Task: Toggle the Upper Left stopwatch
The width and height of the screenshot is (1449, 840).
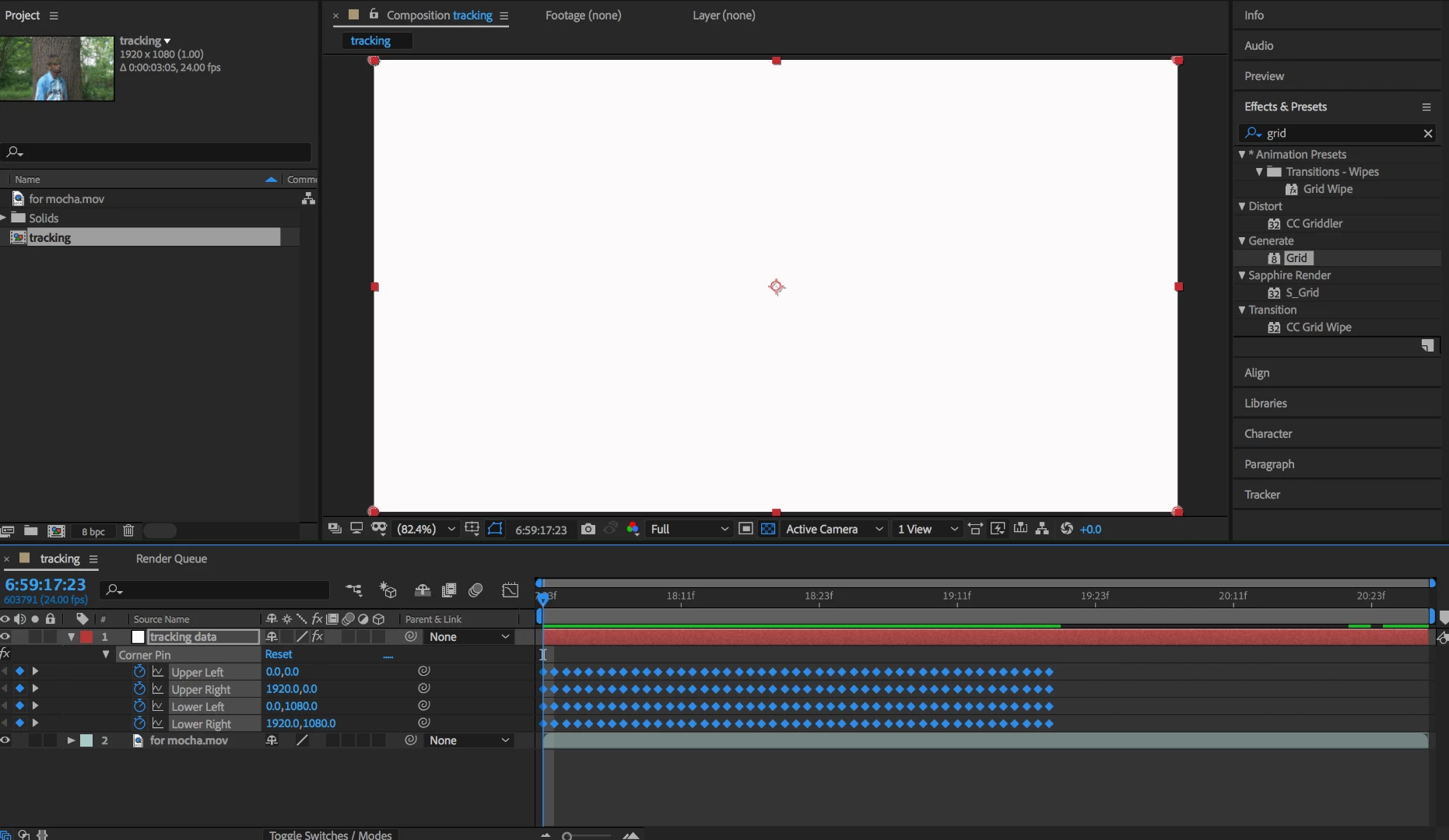Action: [139, 671]
